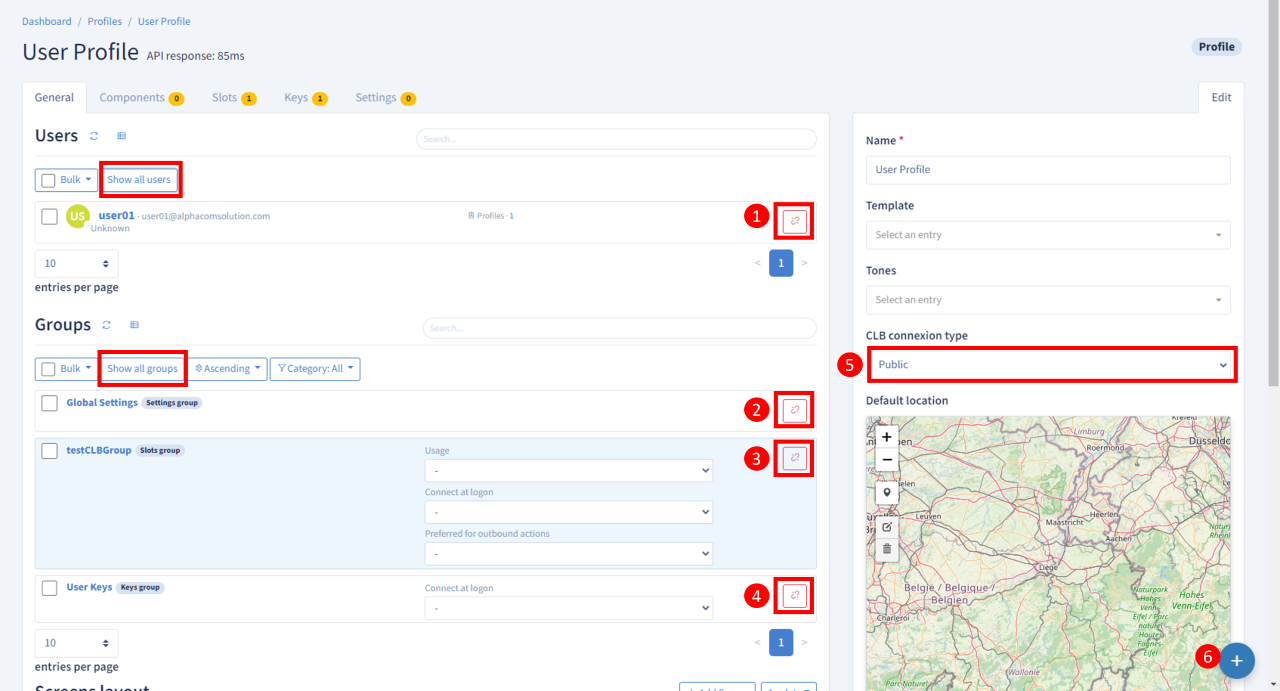This screenshot has height=691, width=1280.
Task: Click the blue floating plus button
Action: [1236, 661]
